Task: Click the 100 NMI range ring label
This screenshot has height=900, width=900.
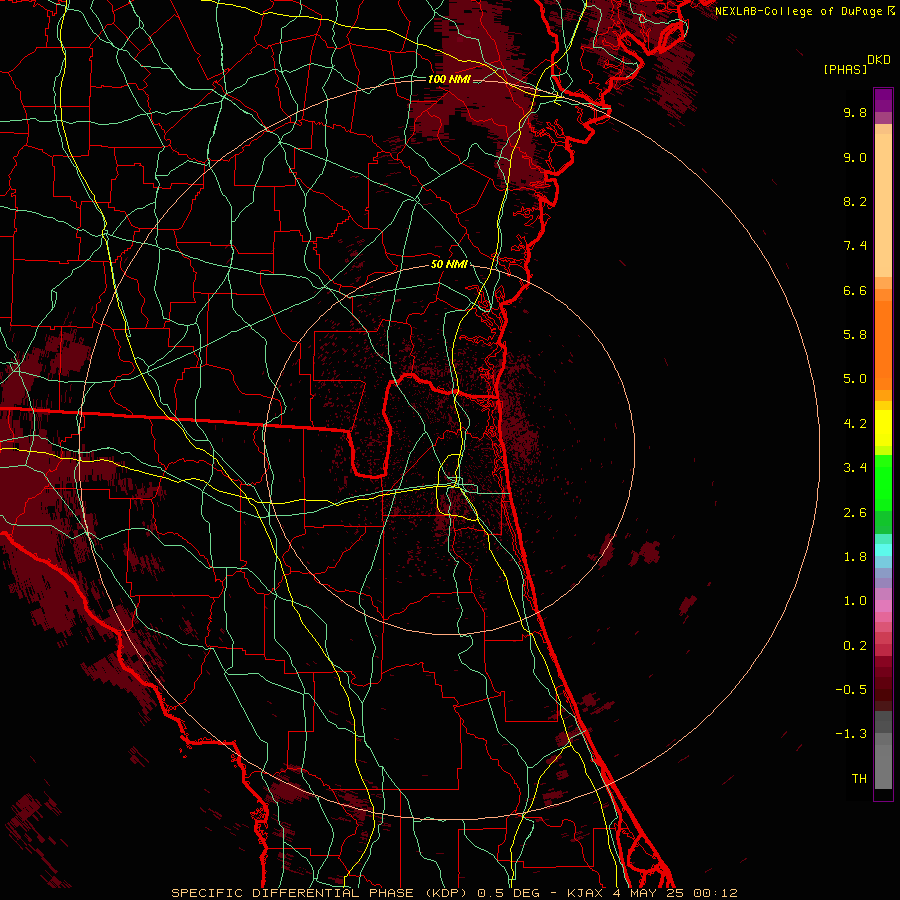Action: coord(449,79)
